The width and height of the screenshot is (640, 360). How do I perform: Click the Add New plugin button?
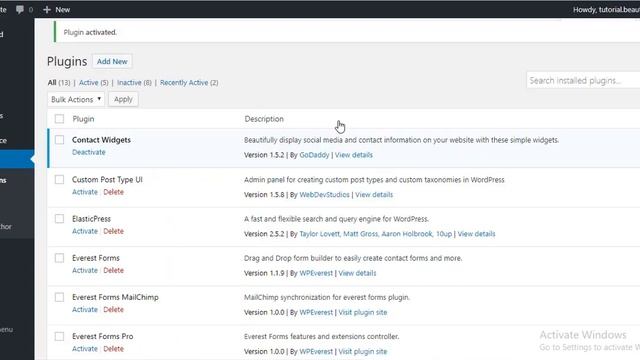pos(112,61)
